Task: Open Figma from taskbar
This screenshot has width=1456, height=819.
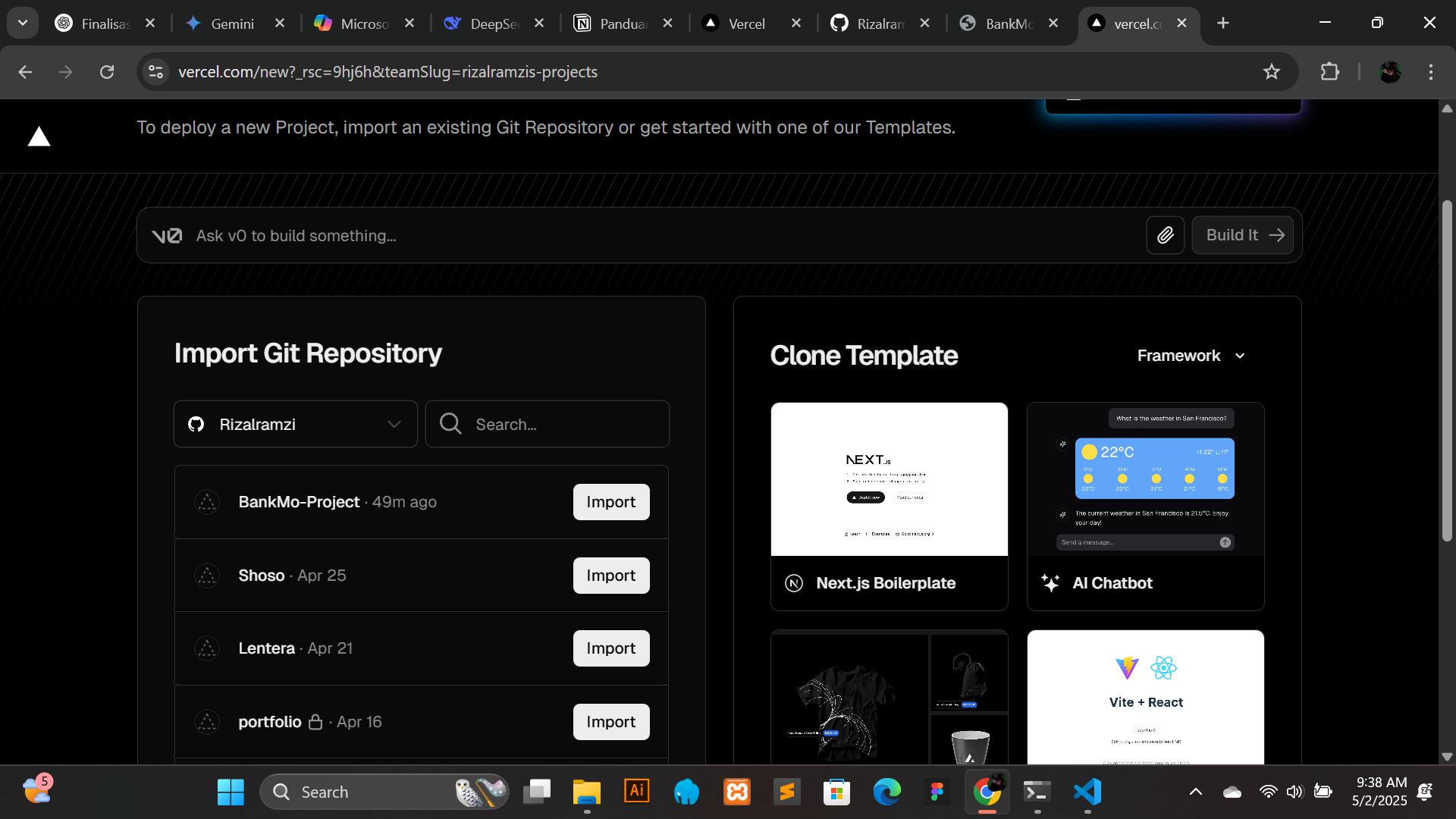Action: tap(937, 792)
